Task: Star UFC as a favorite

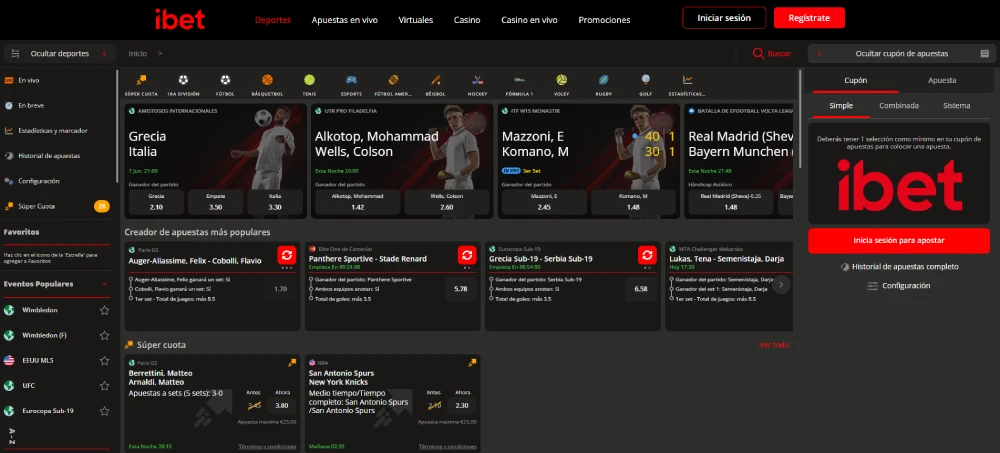Action: click(x=105, y=386)
